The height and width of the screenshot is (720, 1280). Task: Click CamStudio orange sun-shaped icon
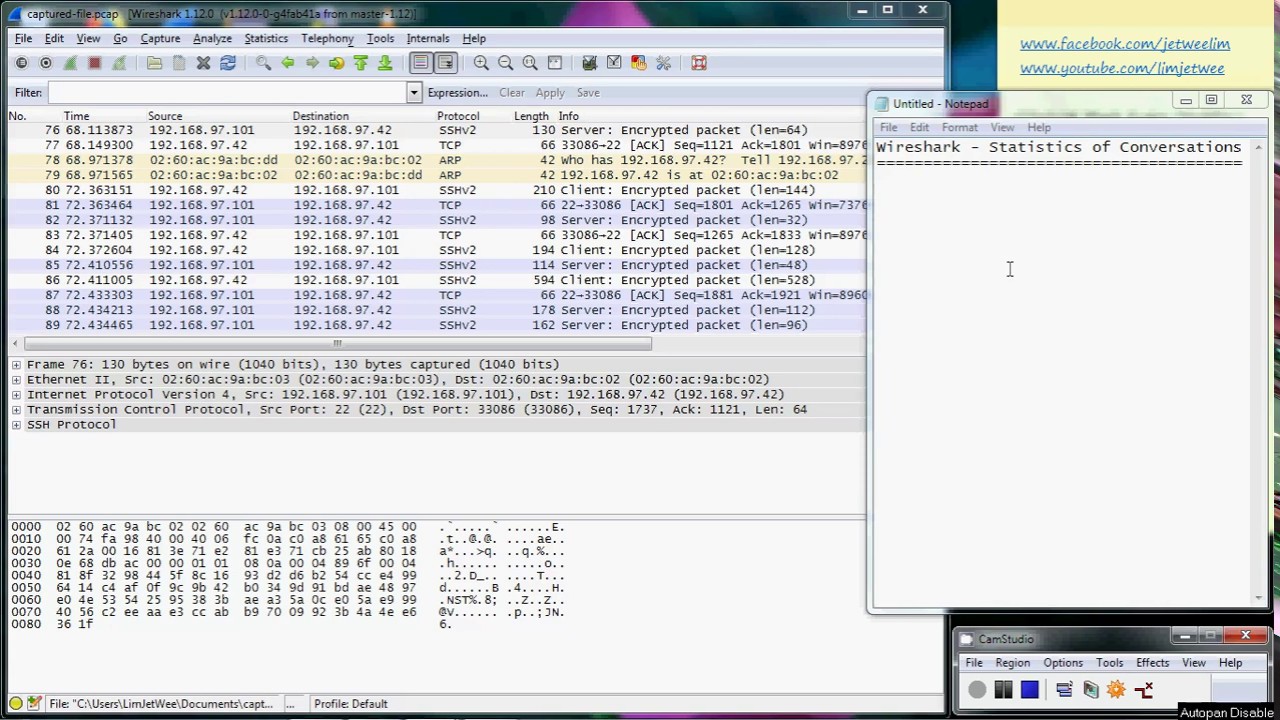[1116, 689]
